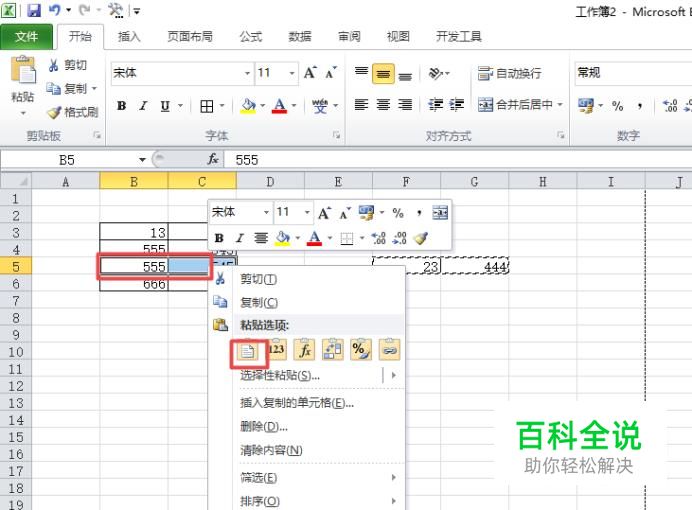Image resolution: width=692 pixels, height=510 pixels.
Task: Click Paste Formatting (%) option icon
Action: tap(361, 350)
